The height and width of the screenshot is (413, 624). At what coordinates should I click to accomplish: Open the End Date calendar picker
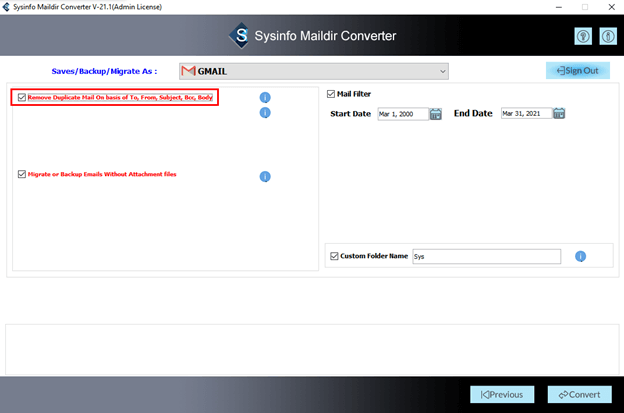[x=559, y=113]
